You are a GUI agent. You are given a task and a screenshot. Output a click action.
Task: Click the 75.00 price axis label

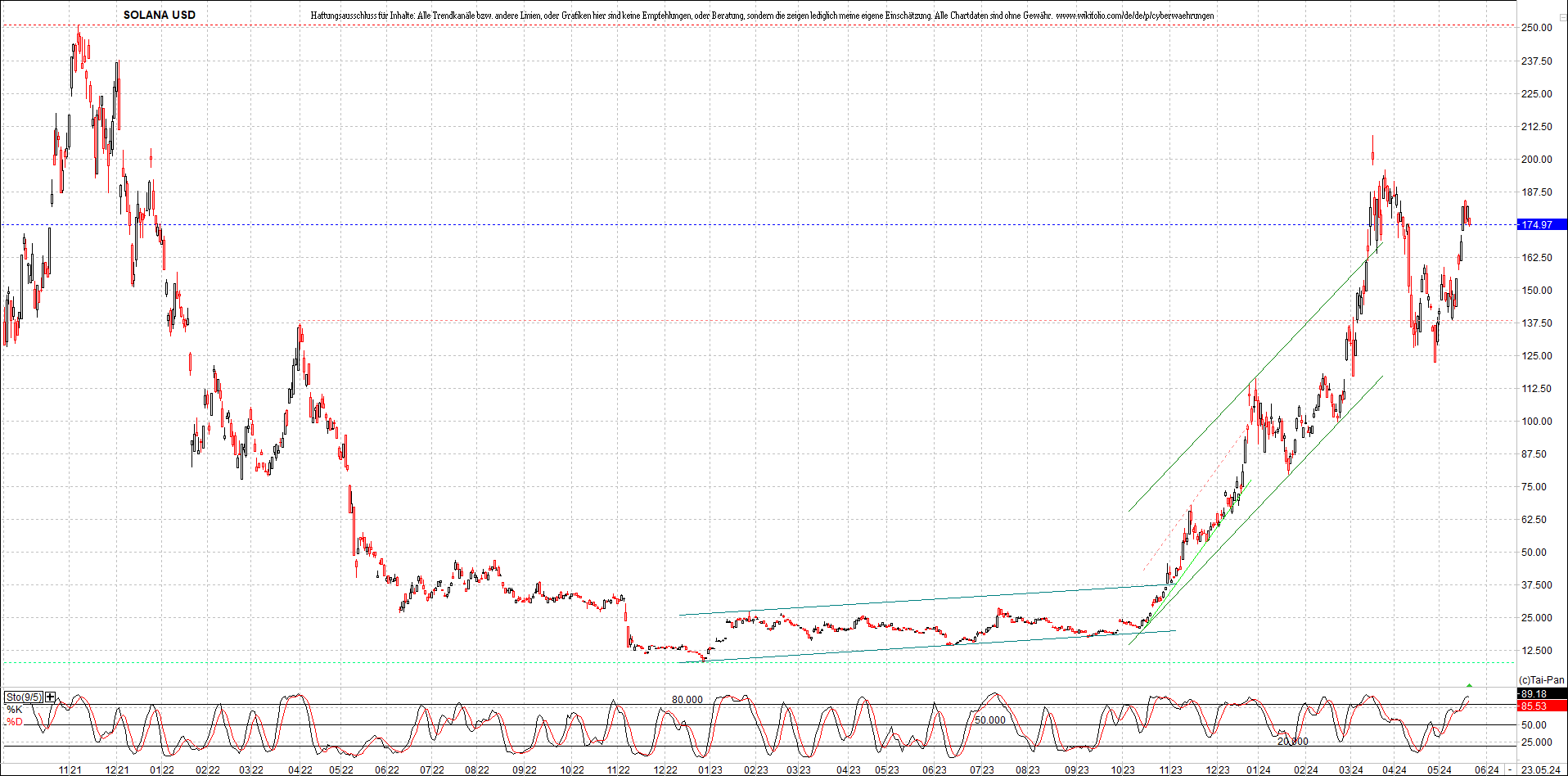pos(1534,487)
